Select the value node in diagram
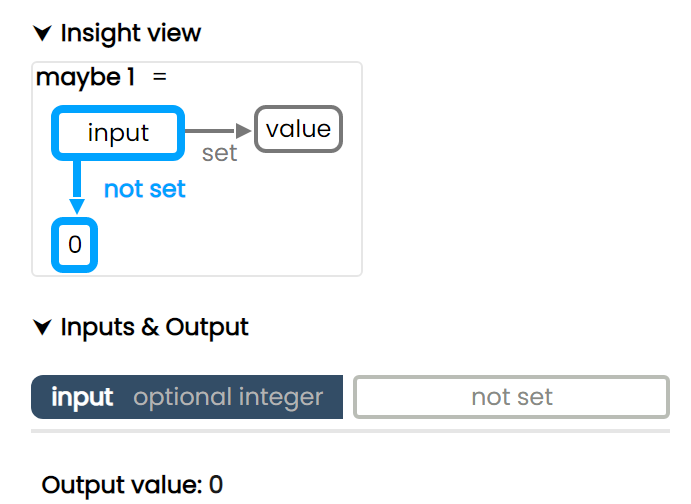Screen dimensions: 691x504 click(298, 129)
